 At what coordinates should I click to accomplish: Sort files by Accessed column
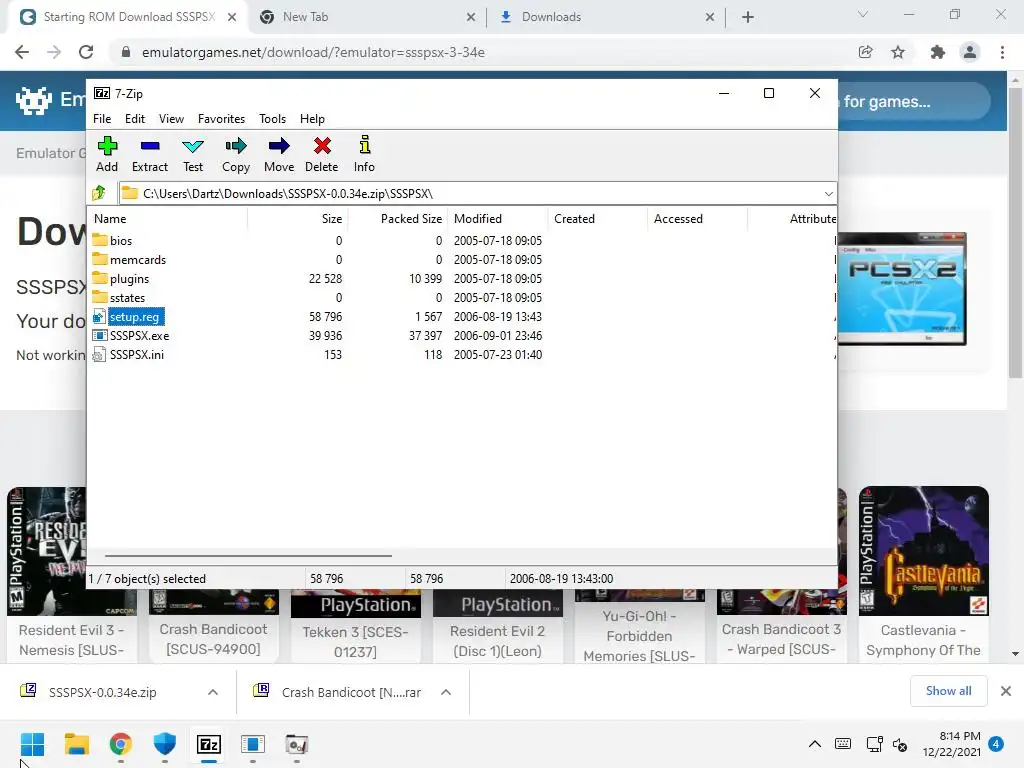(697, 219)
